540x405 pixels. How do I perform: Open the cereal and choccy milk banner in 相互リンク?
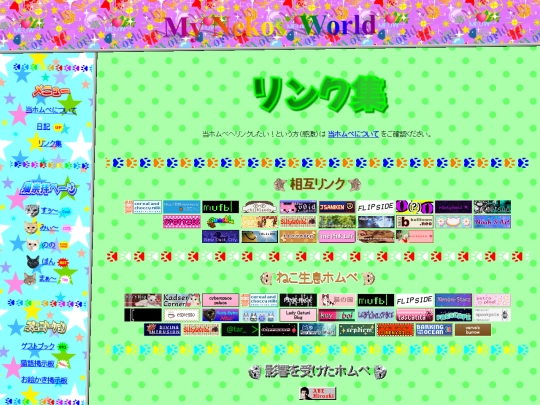click(x=143, y=207)
